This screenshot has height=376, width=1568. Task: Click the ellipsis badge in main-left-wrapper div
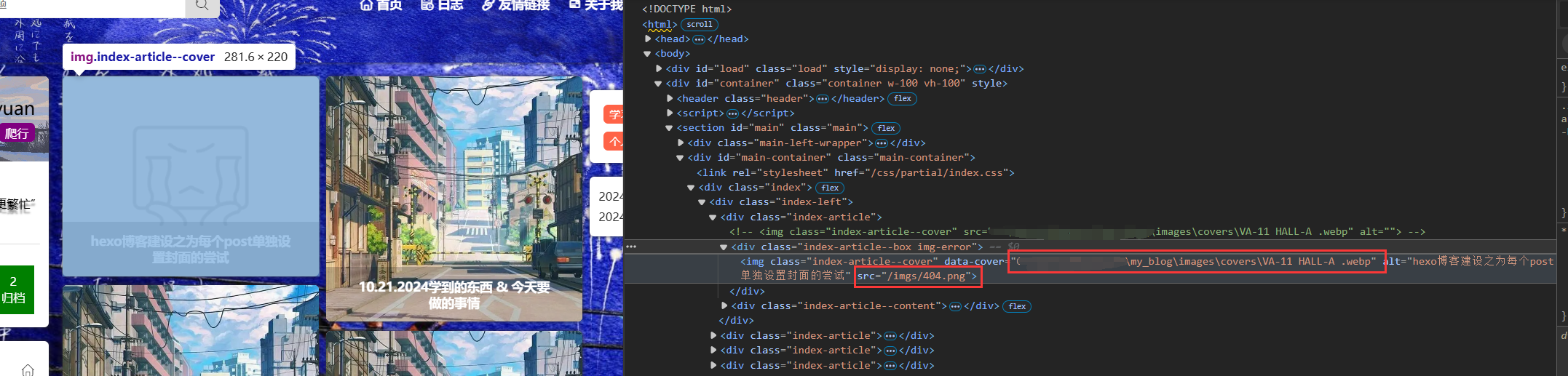881,143
